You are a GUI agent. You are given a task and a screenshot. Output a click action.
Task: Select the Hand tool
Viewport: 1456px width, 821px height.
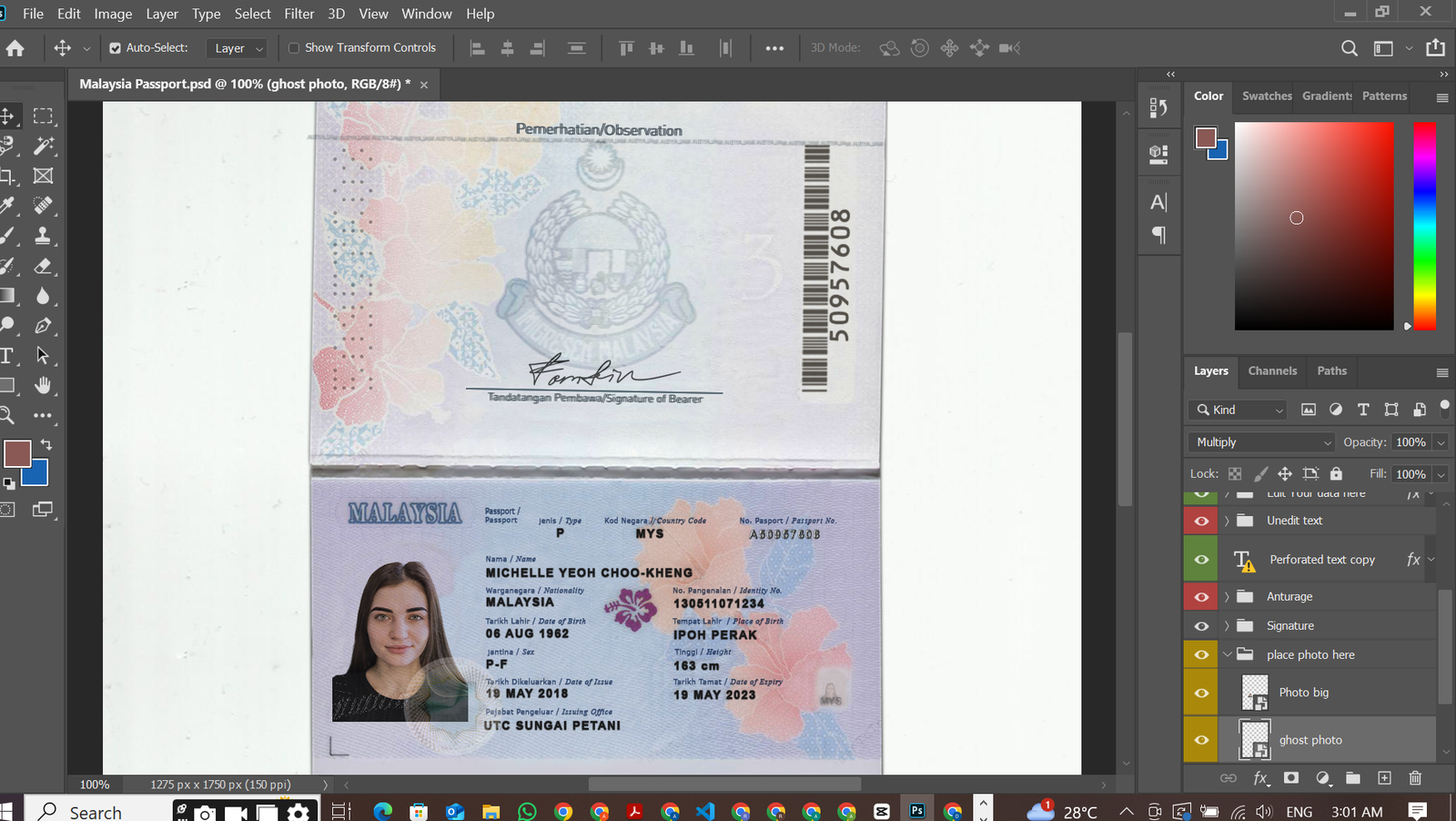pyautogui.click(x=43, y=386)
